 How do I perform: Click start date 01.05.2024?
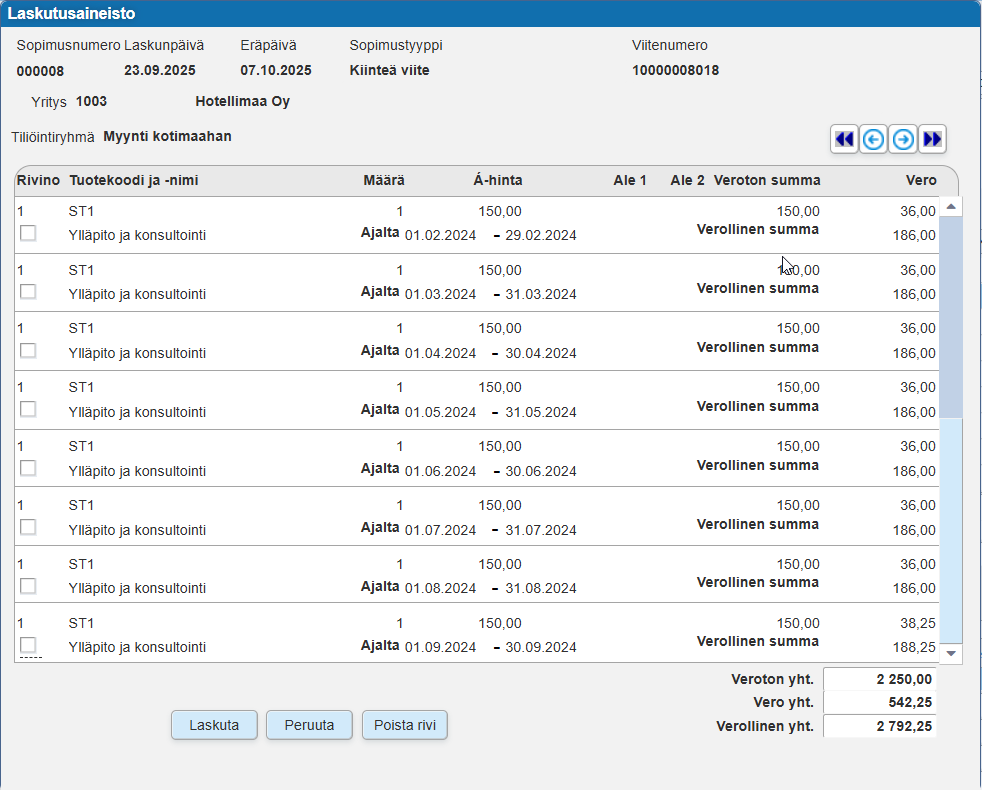440,412
